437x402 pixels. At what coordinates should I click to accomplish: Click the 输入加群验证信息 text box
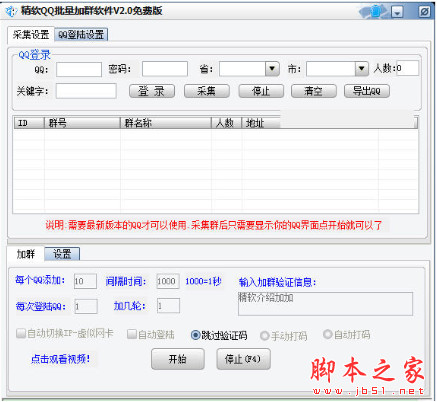tap(325, 304)
